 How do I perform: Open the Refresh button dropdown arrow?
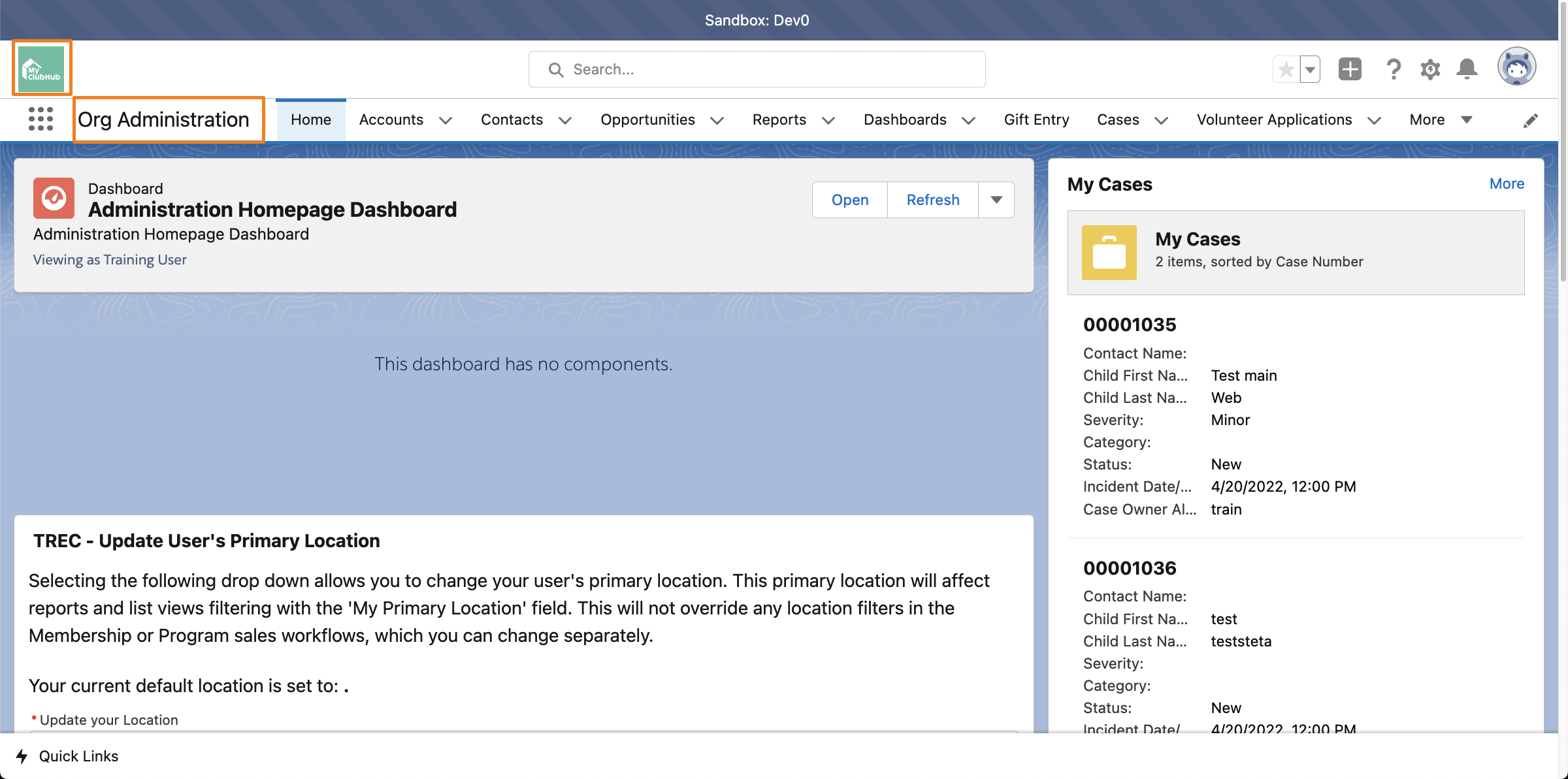[996, 200]
